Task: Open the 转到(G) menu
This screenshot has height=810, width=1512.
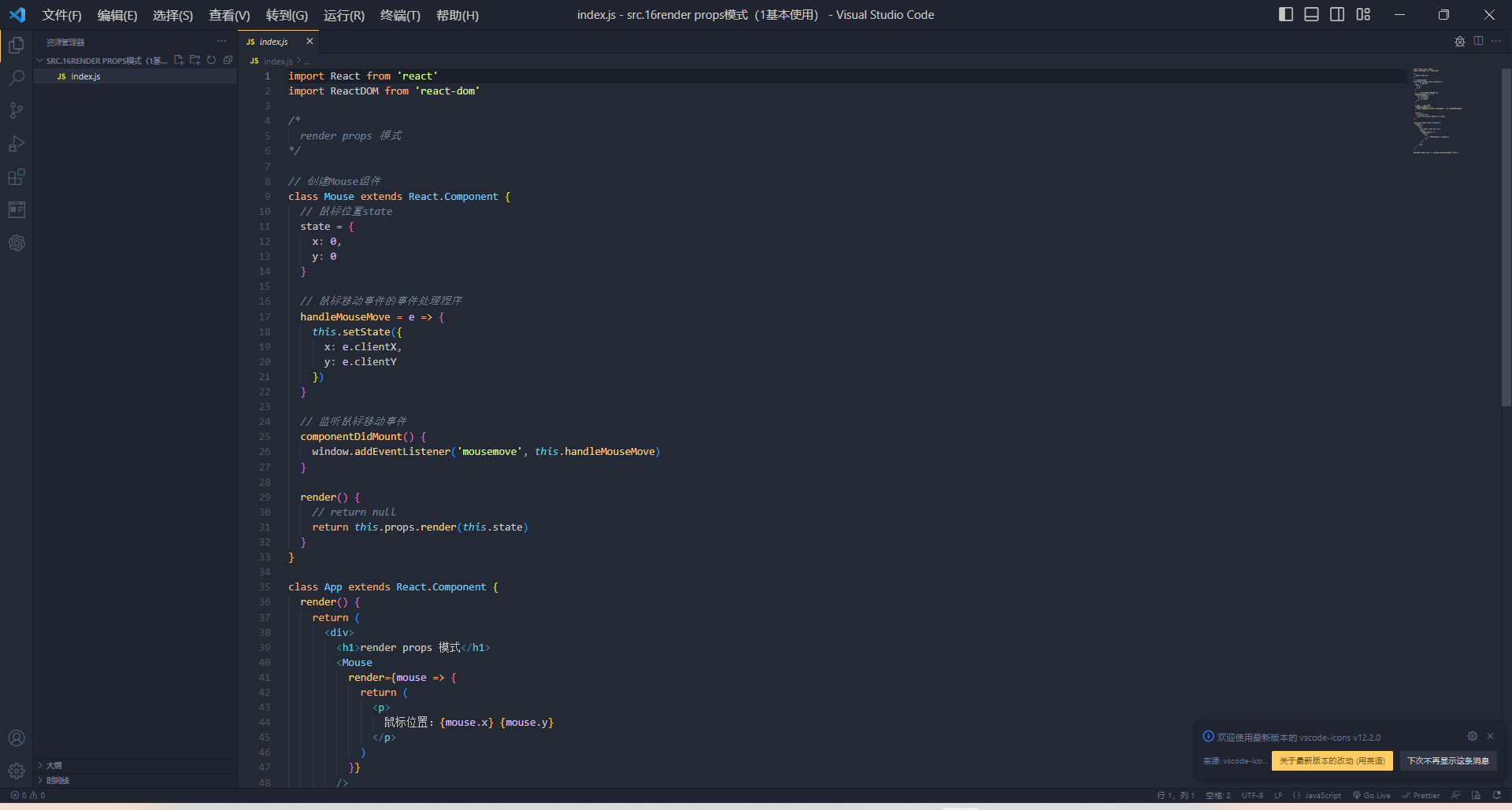Action: pos(287,15)
